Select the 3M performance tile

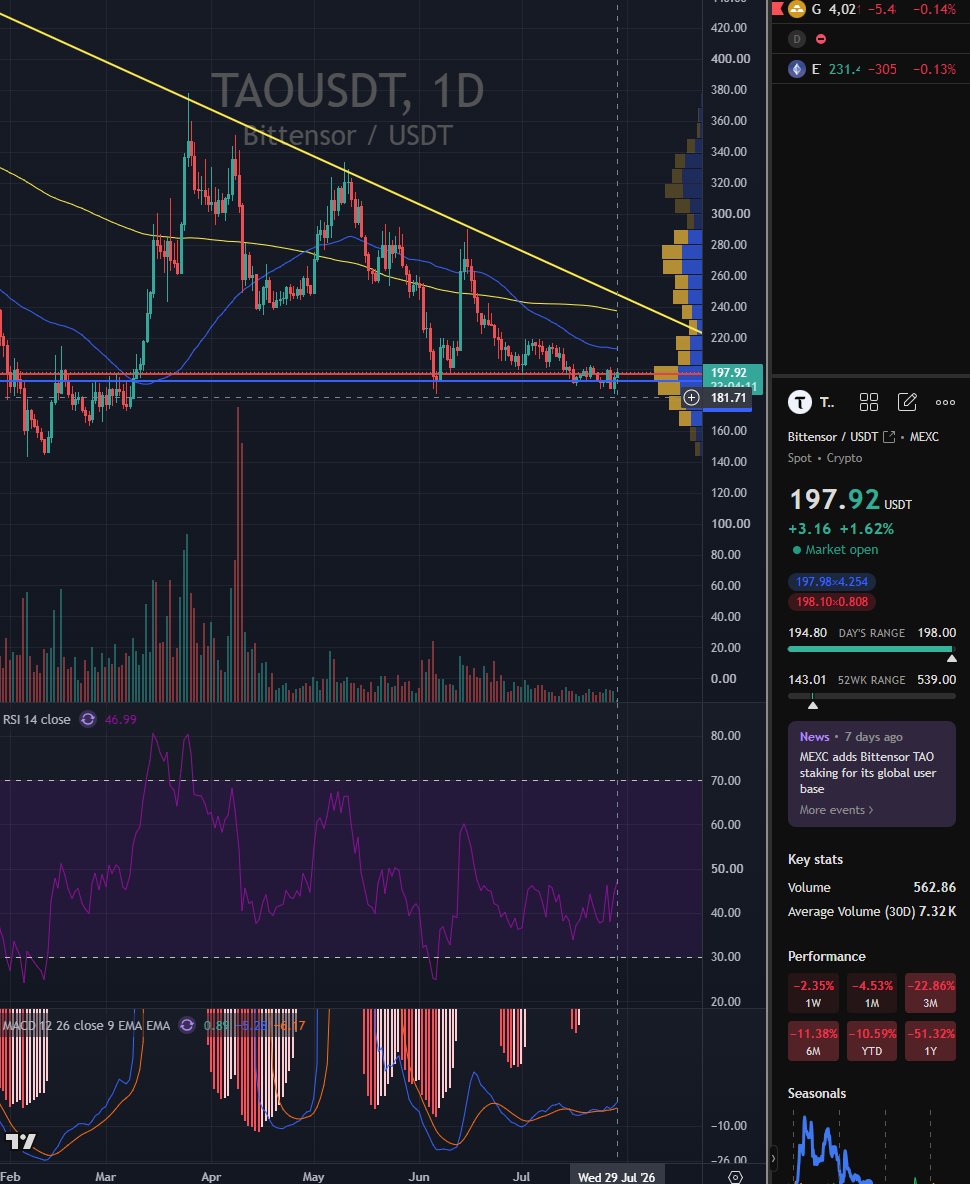(x=930, y=993)
